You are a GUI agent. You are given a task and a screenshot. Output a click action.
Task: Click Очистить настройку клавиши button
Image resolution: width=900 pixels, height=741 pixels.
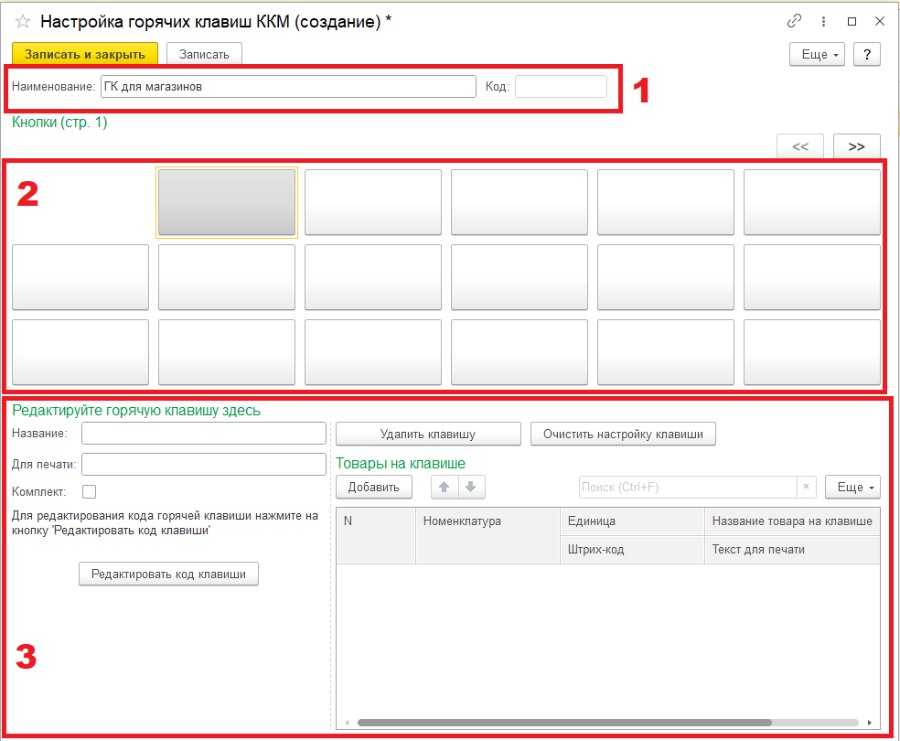623,434
